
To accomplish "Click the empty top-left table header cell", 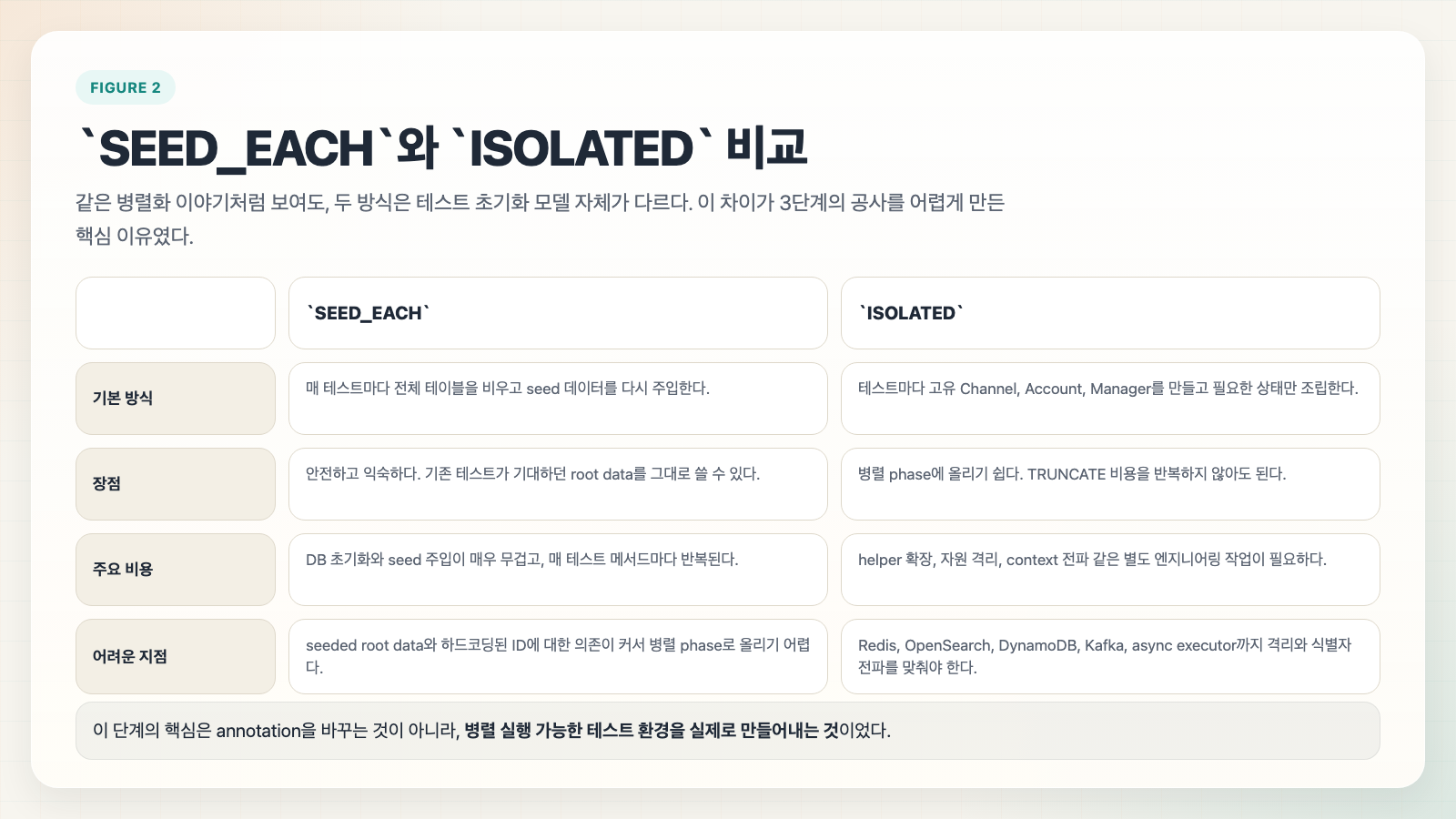I will 176,313.
